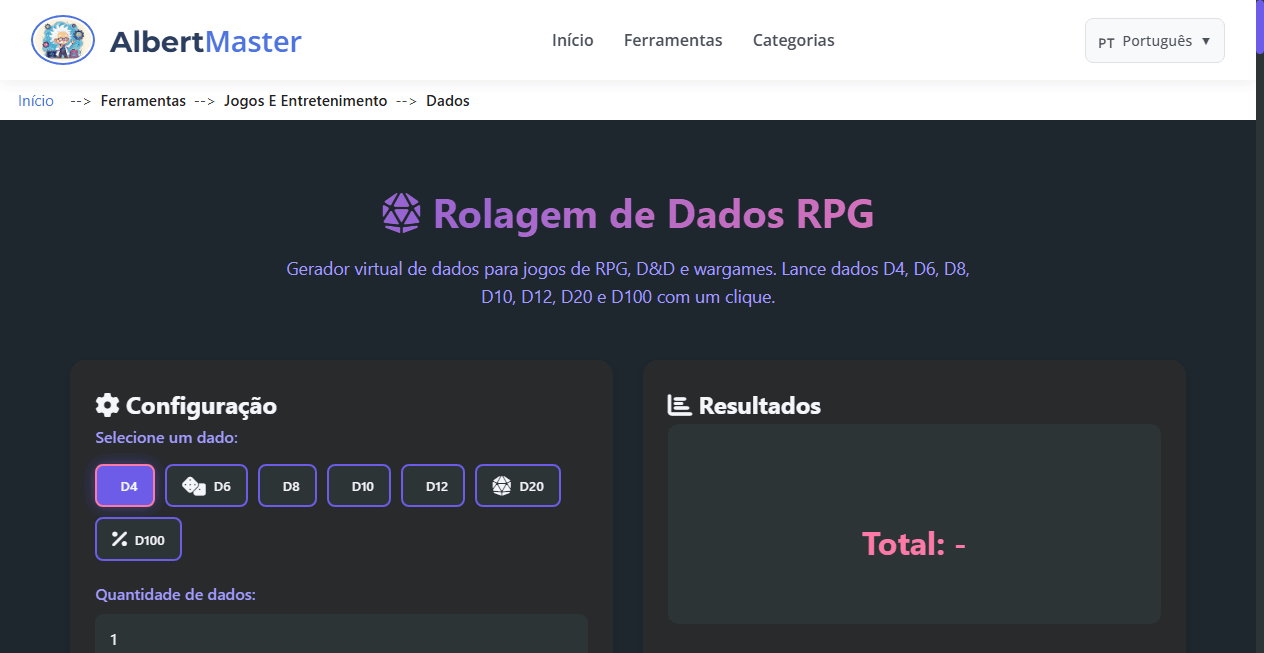This screenshot has height=653, width=1264.
Task: Click the AlbertMaster avatar logo
Action: [62, 40]
